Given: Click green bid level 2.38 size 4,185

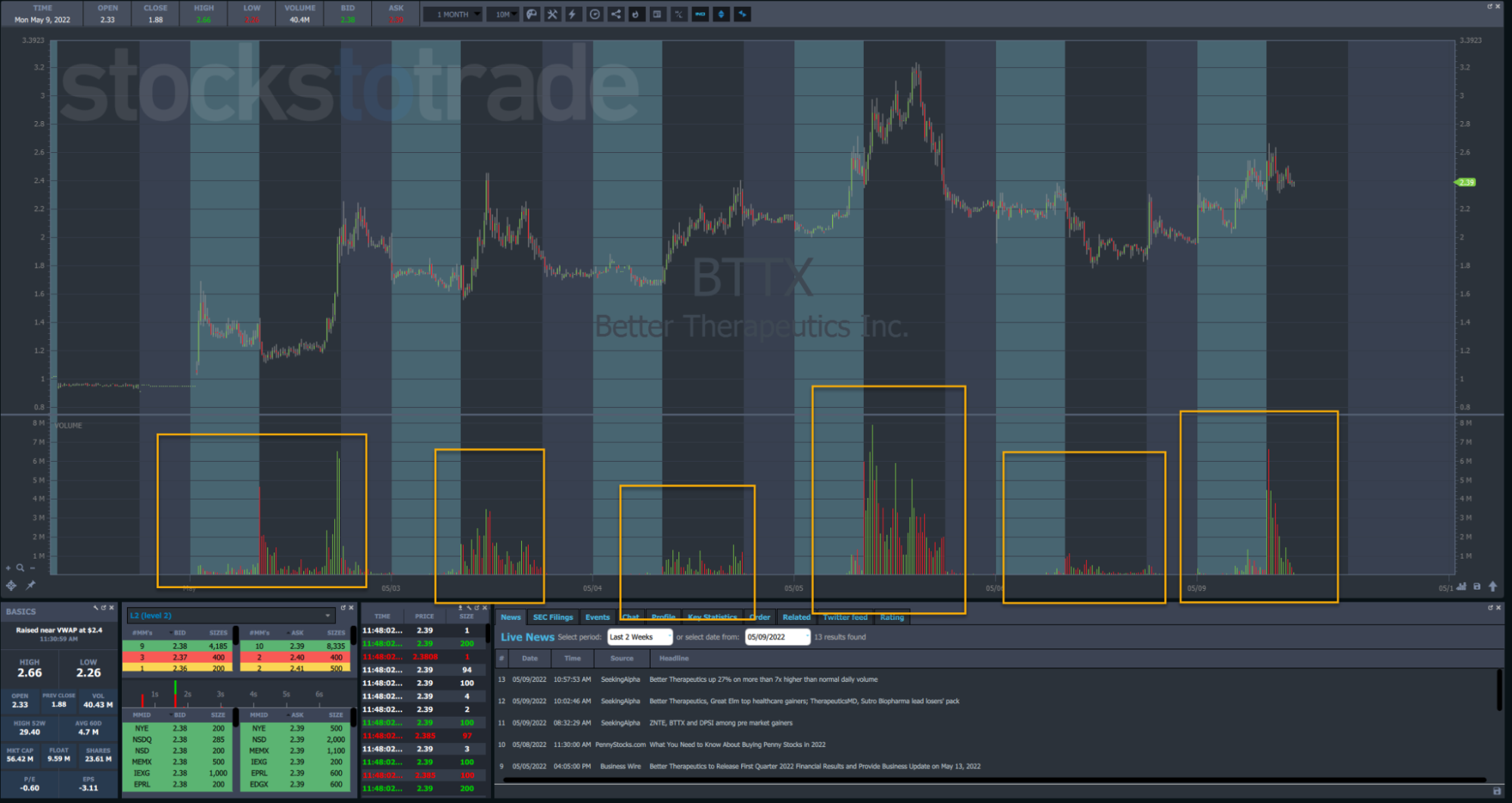Looking at the screenshot, I should coord(177,646).
